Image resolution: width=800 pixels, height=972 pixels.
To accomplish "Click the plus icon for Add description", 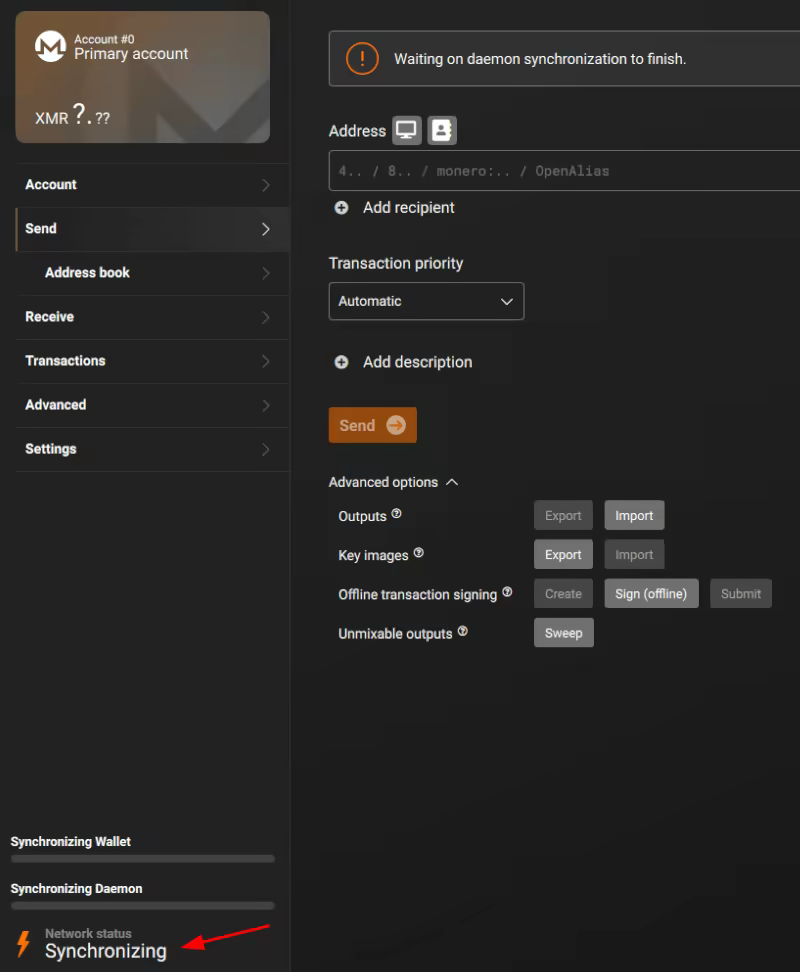I will tap(341, 362).
